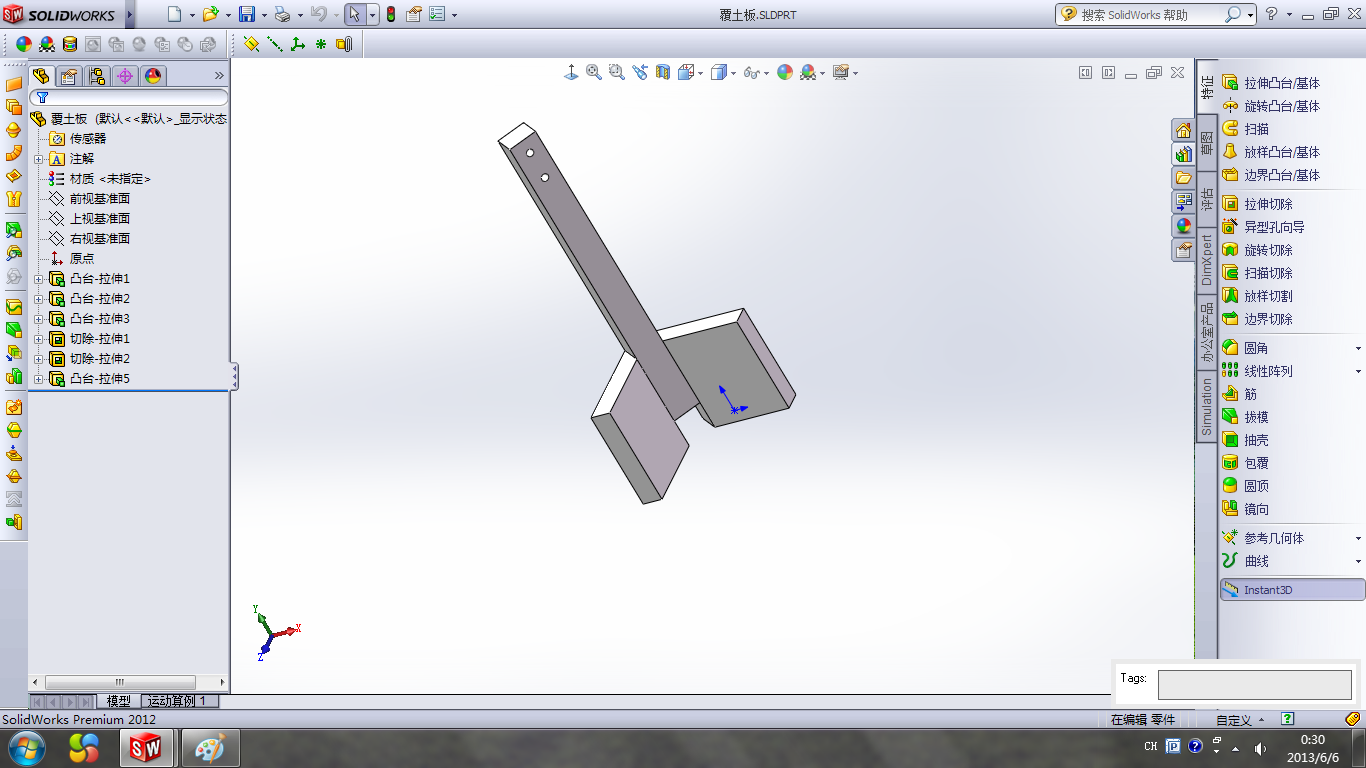
Task: Click the 旋转凸台/基体 feature command
Action: (1271, 106)
